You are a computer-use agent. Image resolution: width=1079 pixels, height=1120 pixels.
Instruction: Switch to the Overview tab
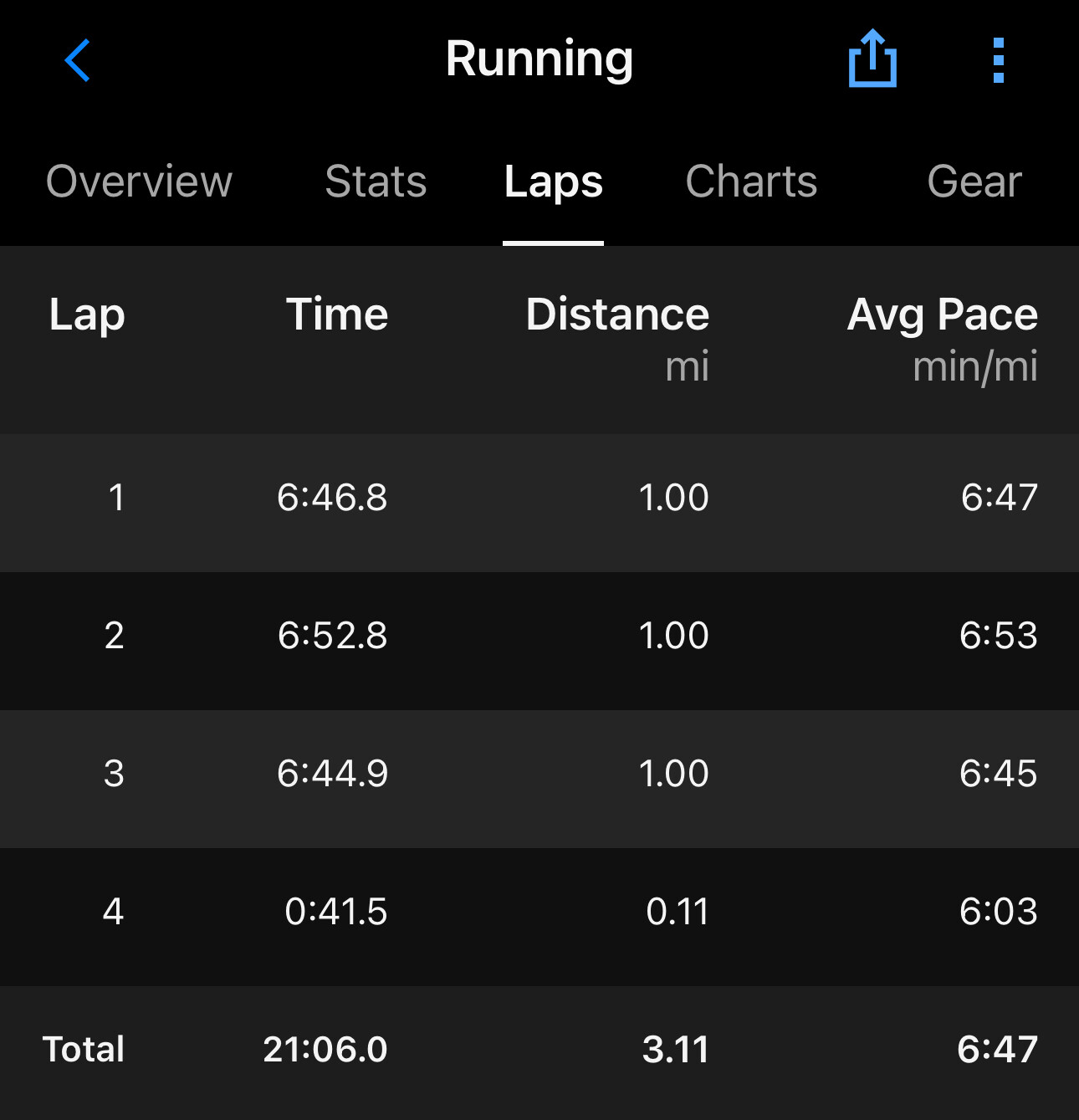click(139, 182)
